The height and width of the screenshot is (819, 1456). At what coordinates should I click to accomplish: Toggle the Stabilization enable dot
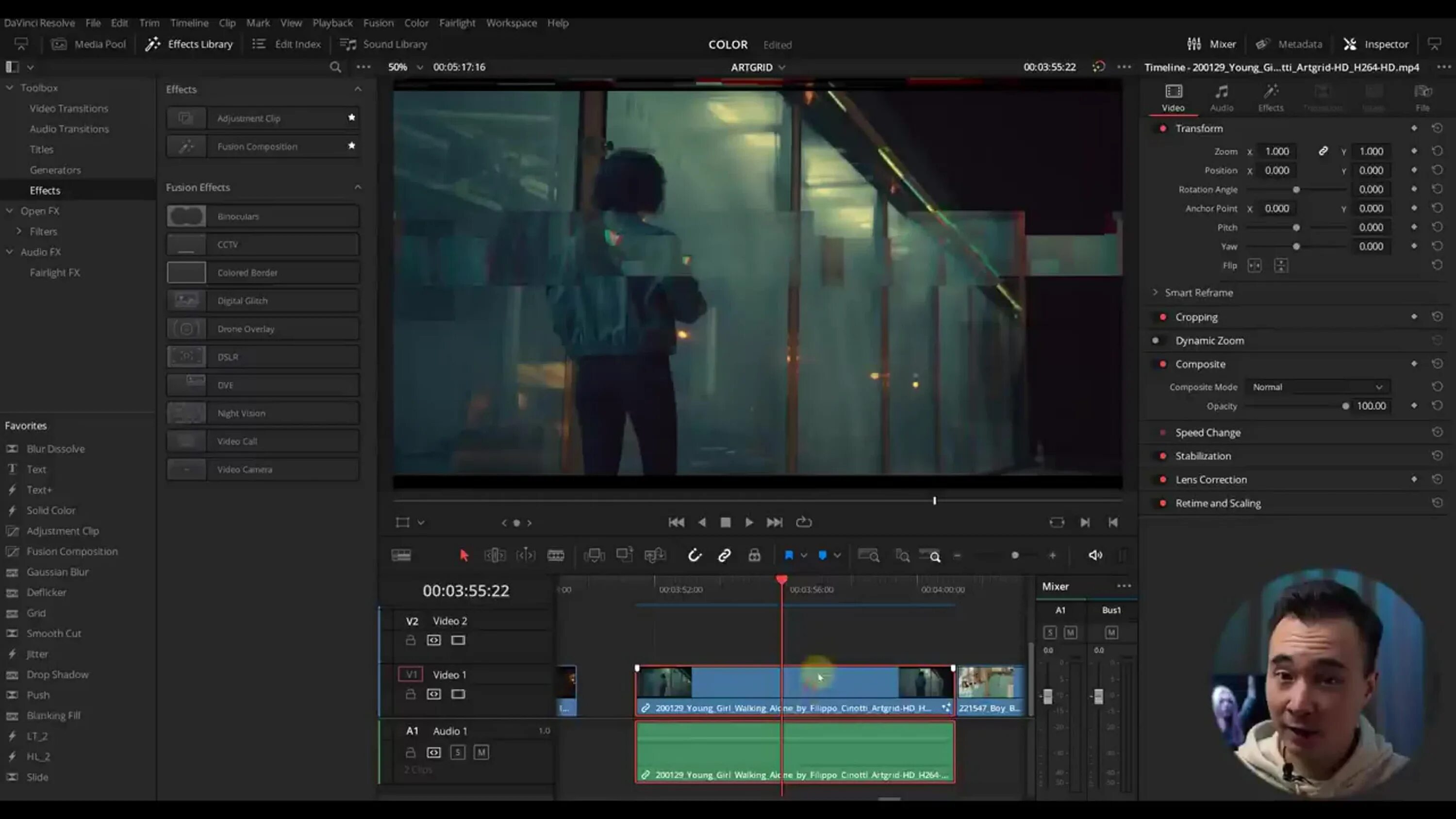click(1163, 456)
